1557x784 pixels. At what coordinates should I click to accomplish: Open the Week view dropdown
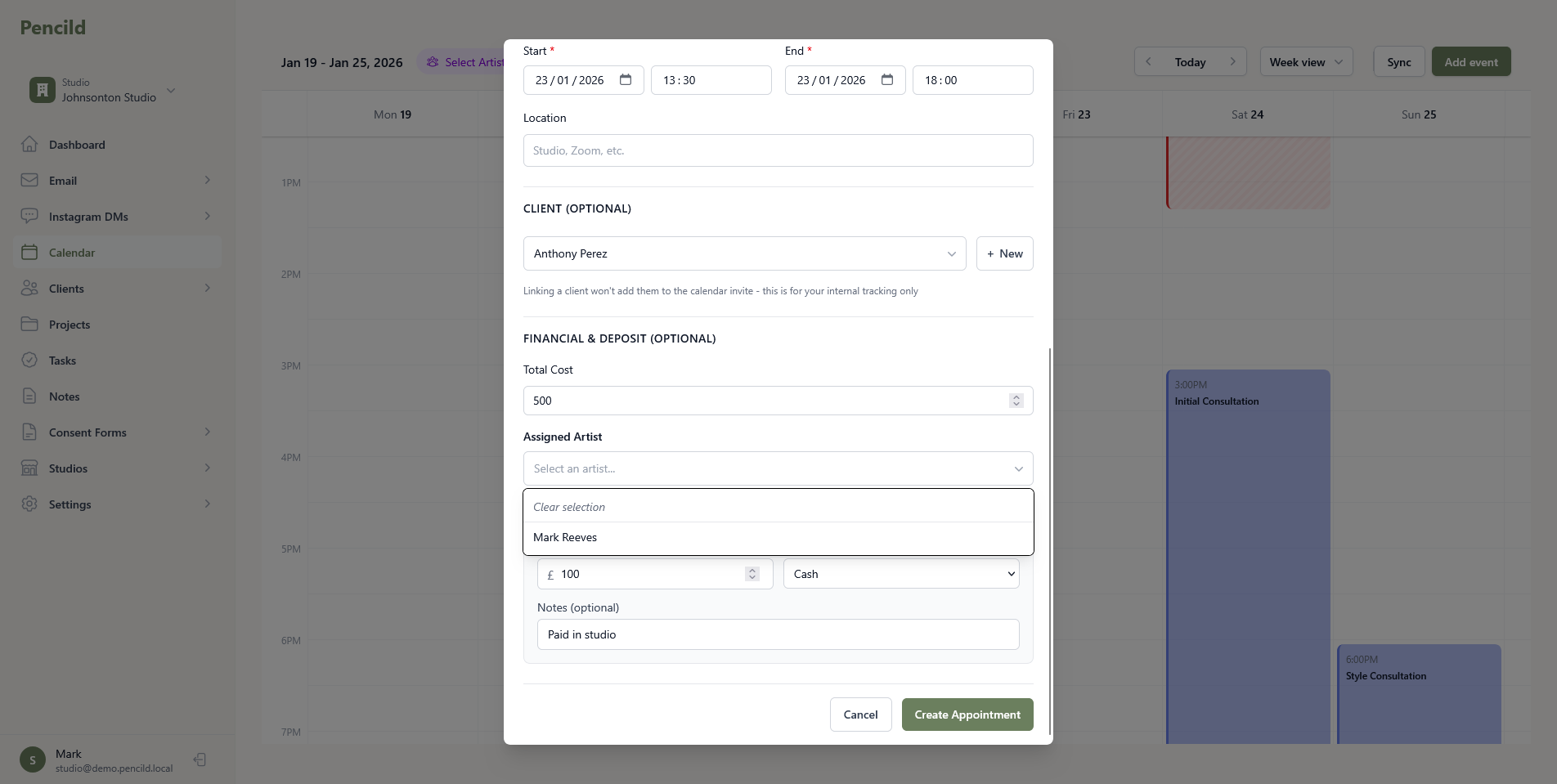[1305, 61]
